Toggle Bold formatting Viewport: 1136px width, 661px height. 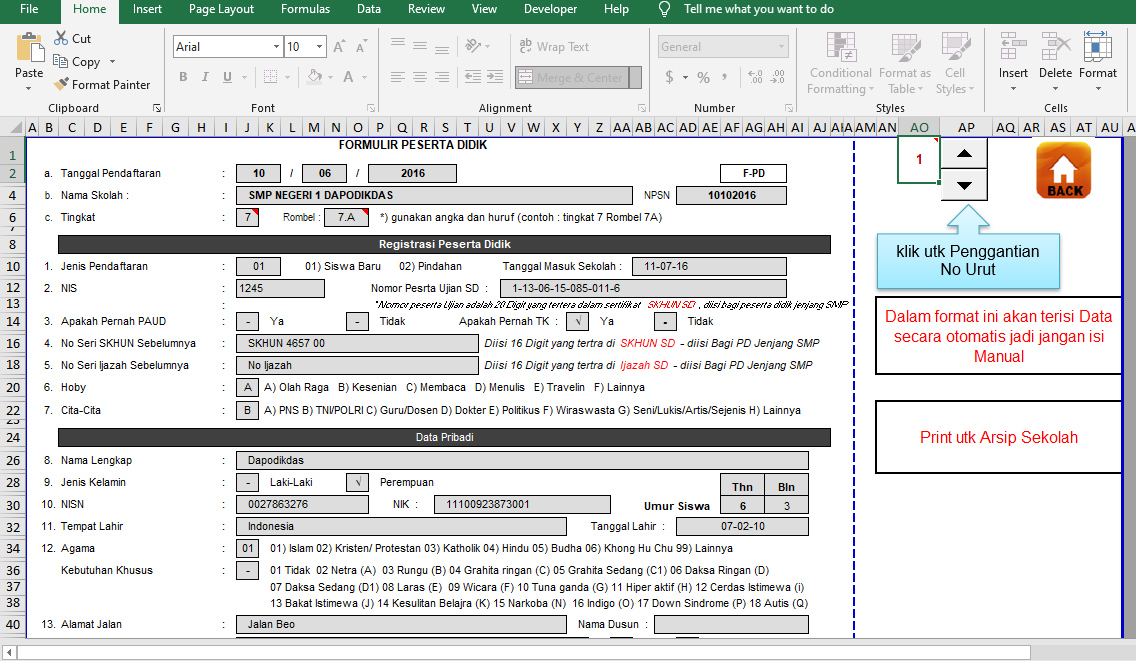[x=183, y=77]
